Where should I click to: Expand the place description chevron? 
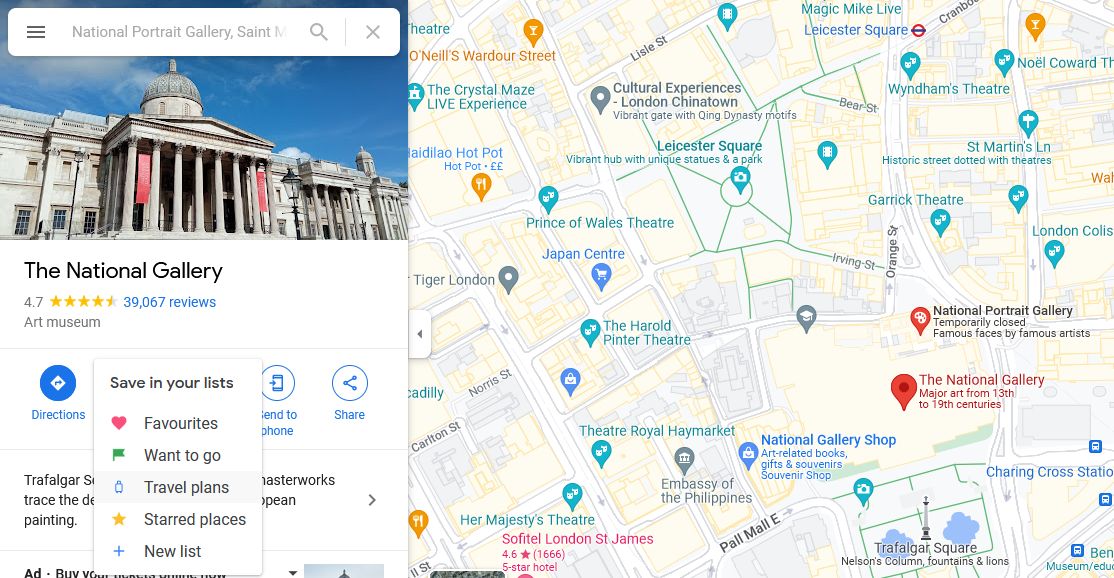point(372,500)
